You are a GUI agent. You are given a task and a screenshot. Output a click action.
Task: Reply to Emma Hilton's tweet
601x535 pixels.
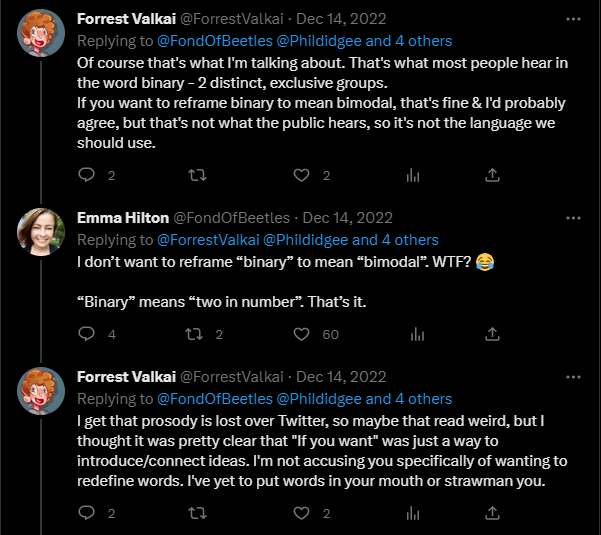(86, 334)
